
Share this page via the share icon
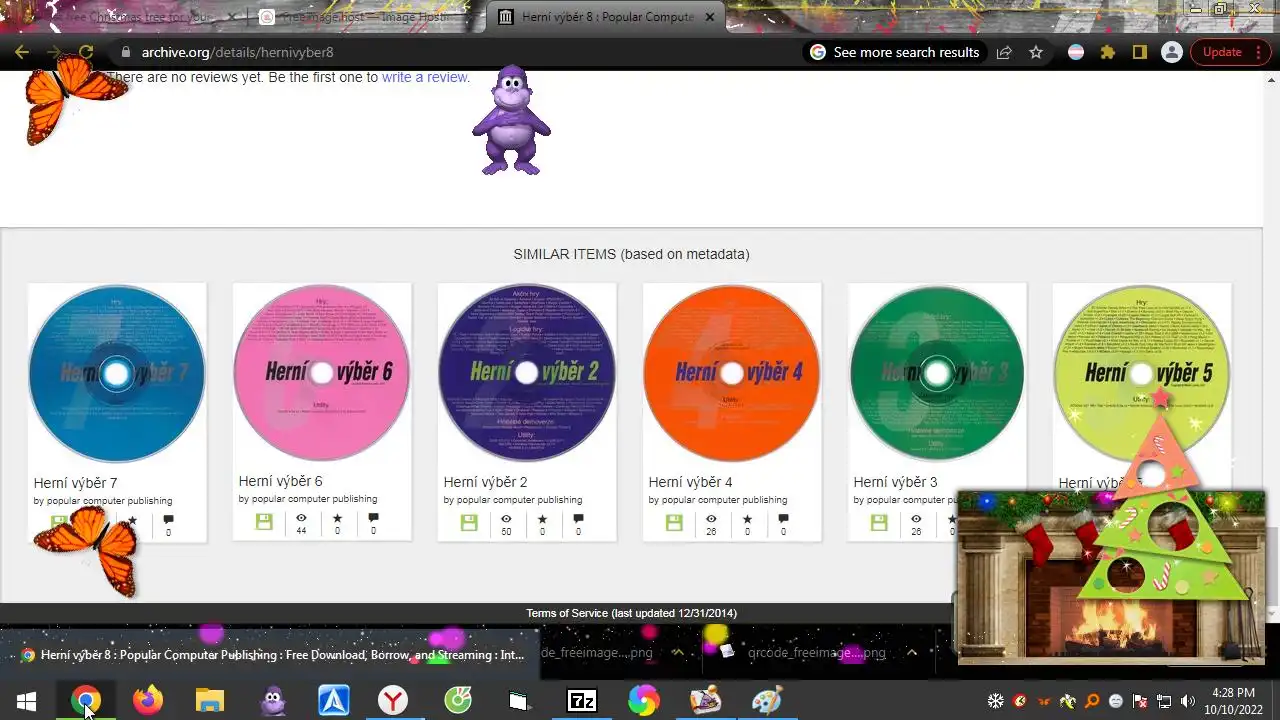(1004, 52)
